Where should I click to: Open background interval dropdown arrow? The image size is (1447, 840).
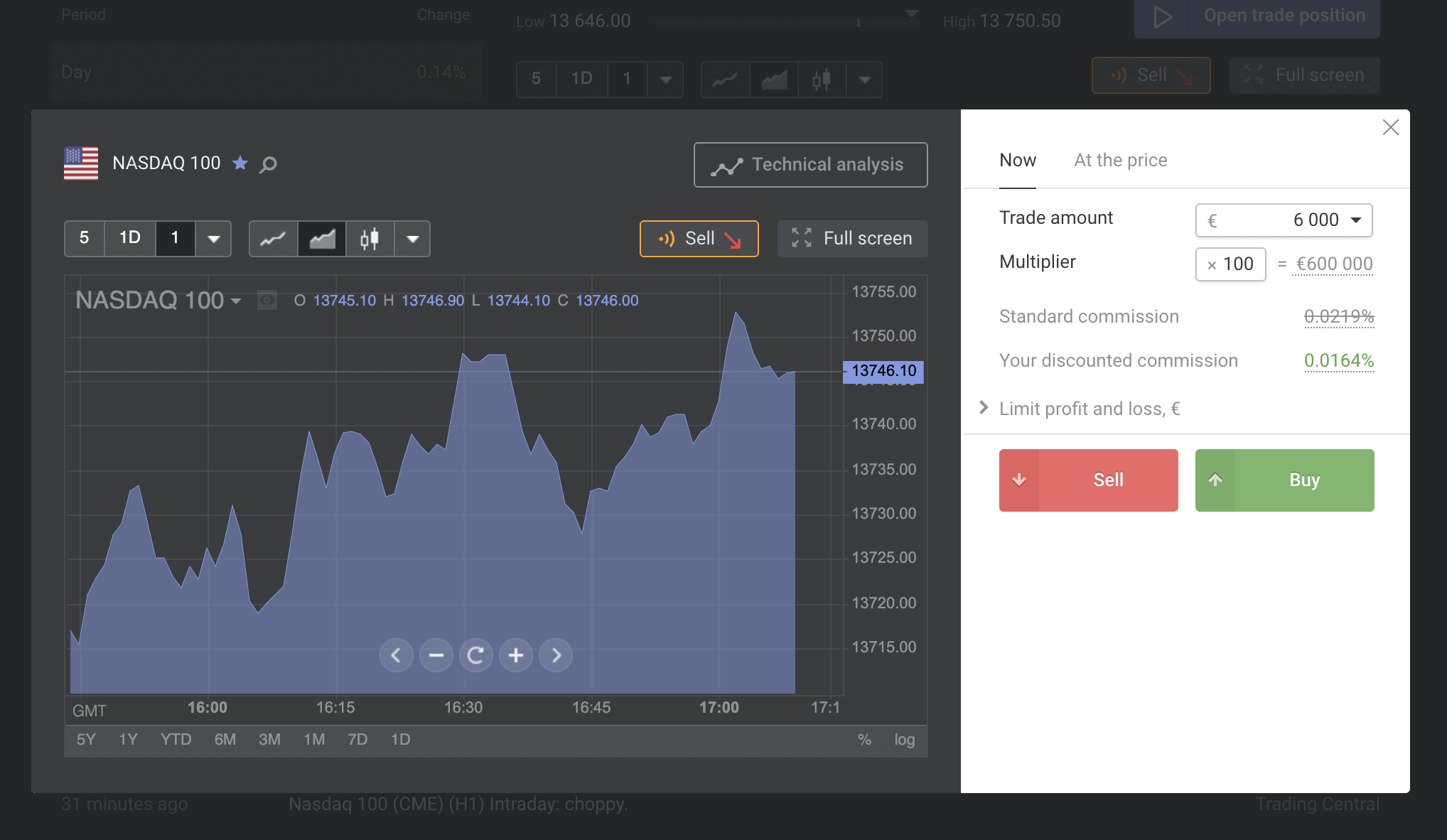(665, 79)
